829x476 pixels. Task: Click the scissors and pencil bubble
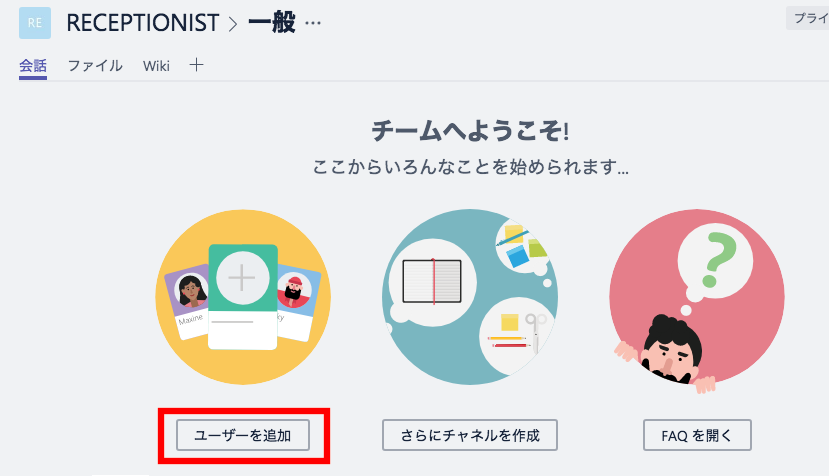(x=518, y=331)
